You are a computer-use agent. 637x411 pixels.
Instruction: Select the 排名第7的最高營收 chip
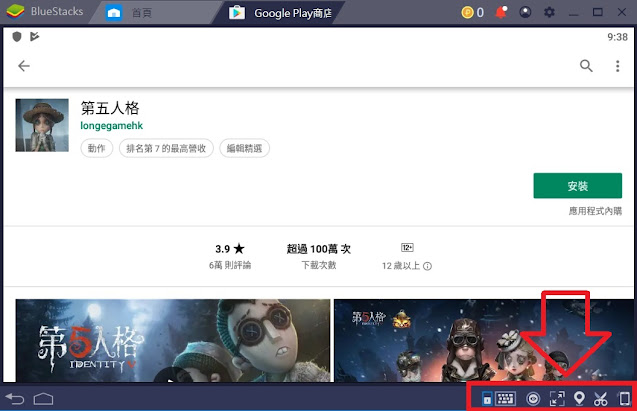[x=166, y=148]
